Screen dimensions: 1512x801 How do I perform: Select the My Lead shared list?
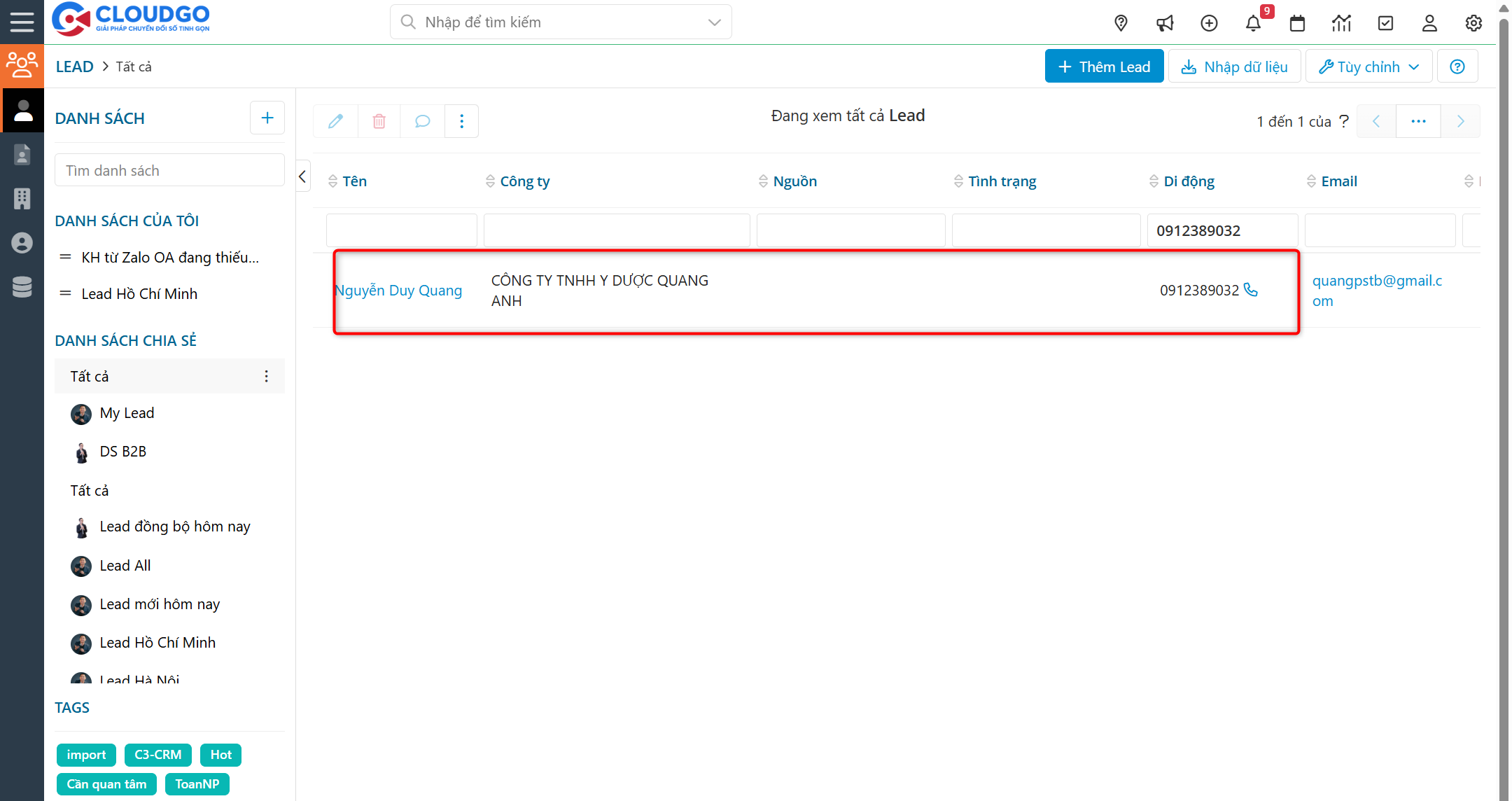pos(127,413)
